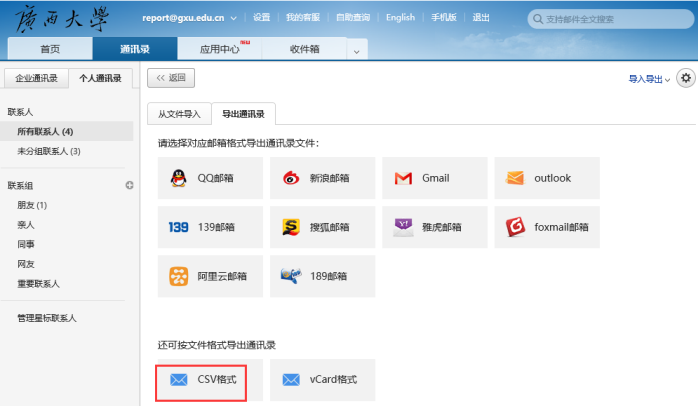Choose 雅虎邮箱 export option
Screen dimensions: 698x406
click(435, 227)
